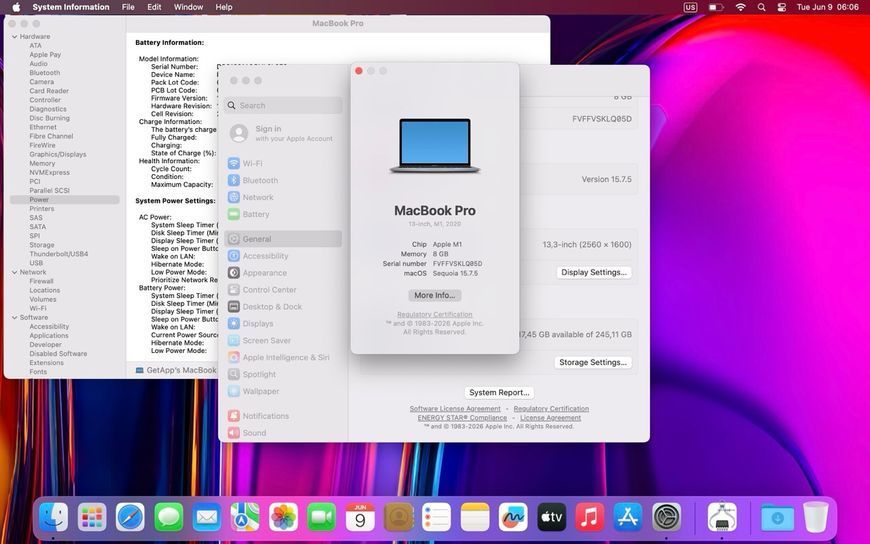The height and width of the screenshot is (544, 870).
Task: Open Trash in the Dock
Action: [816, 517]
